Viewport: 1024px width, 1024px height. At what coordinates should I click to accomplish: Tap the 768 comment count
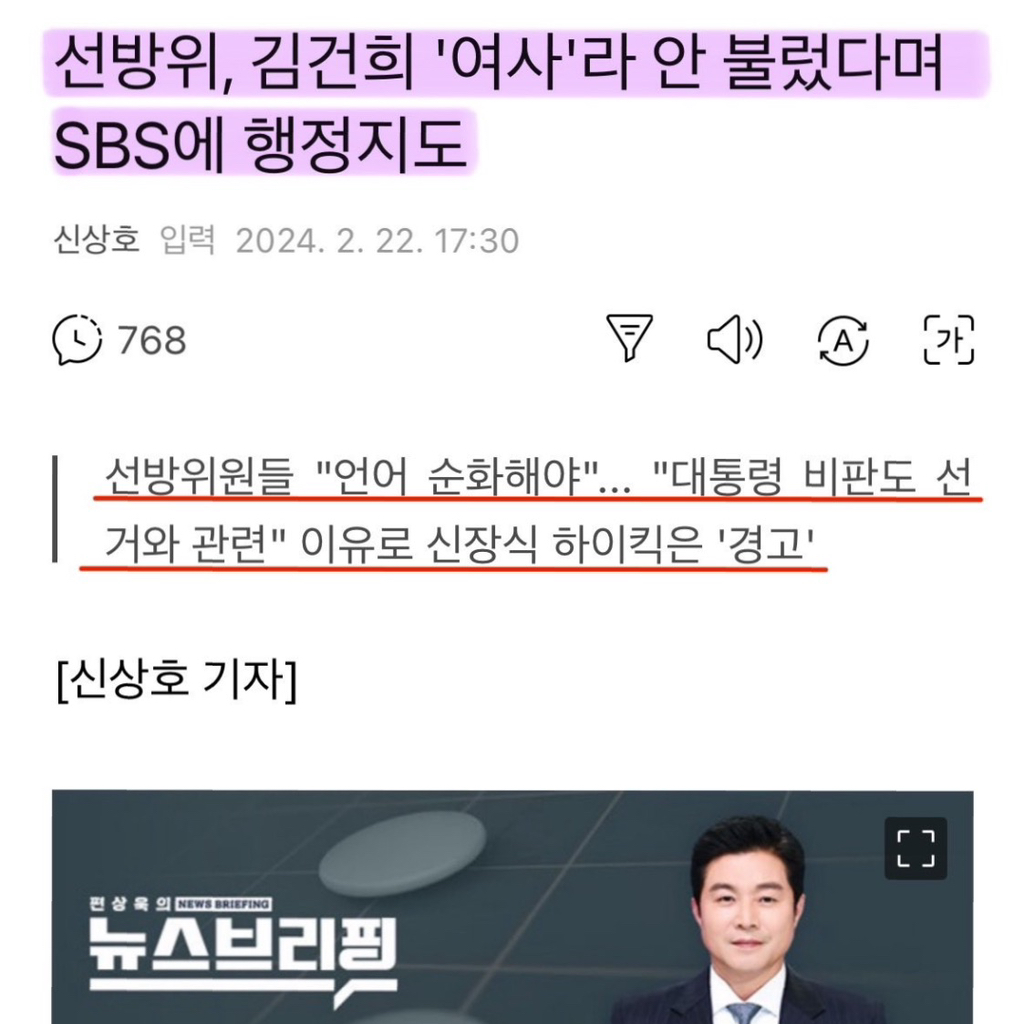tap(152, 341)
